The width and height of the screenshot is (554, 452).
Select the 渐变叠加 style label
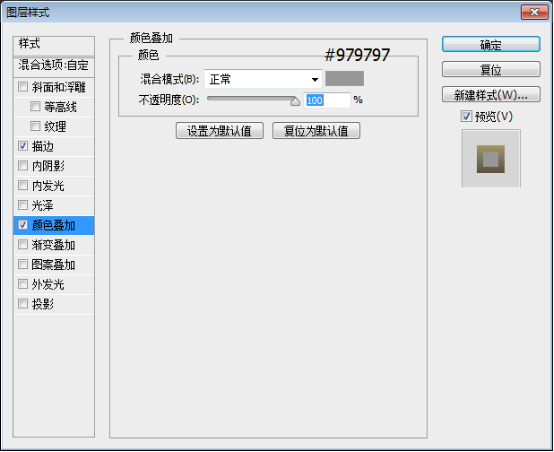[x=53, y=245]
